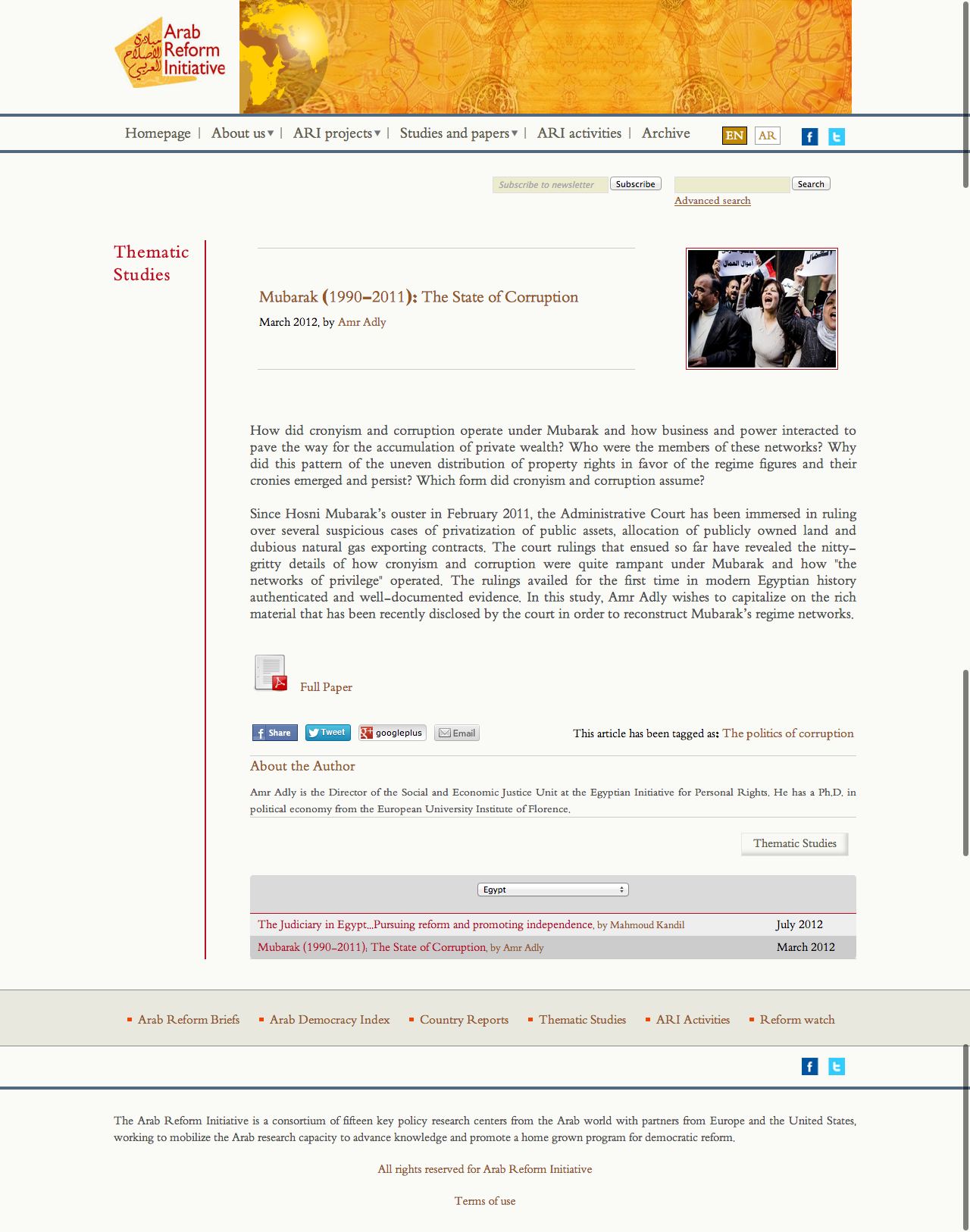
Task: Click the Subscribe to newsletter field
Action: pyautogui.click(x=550, y=185)
